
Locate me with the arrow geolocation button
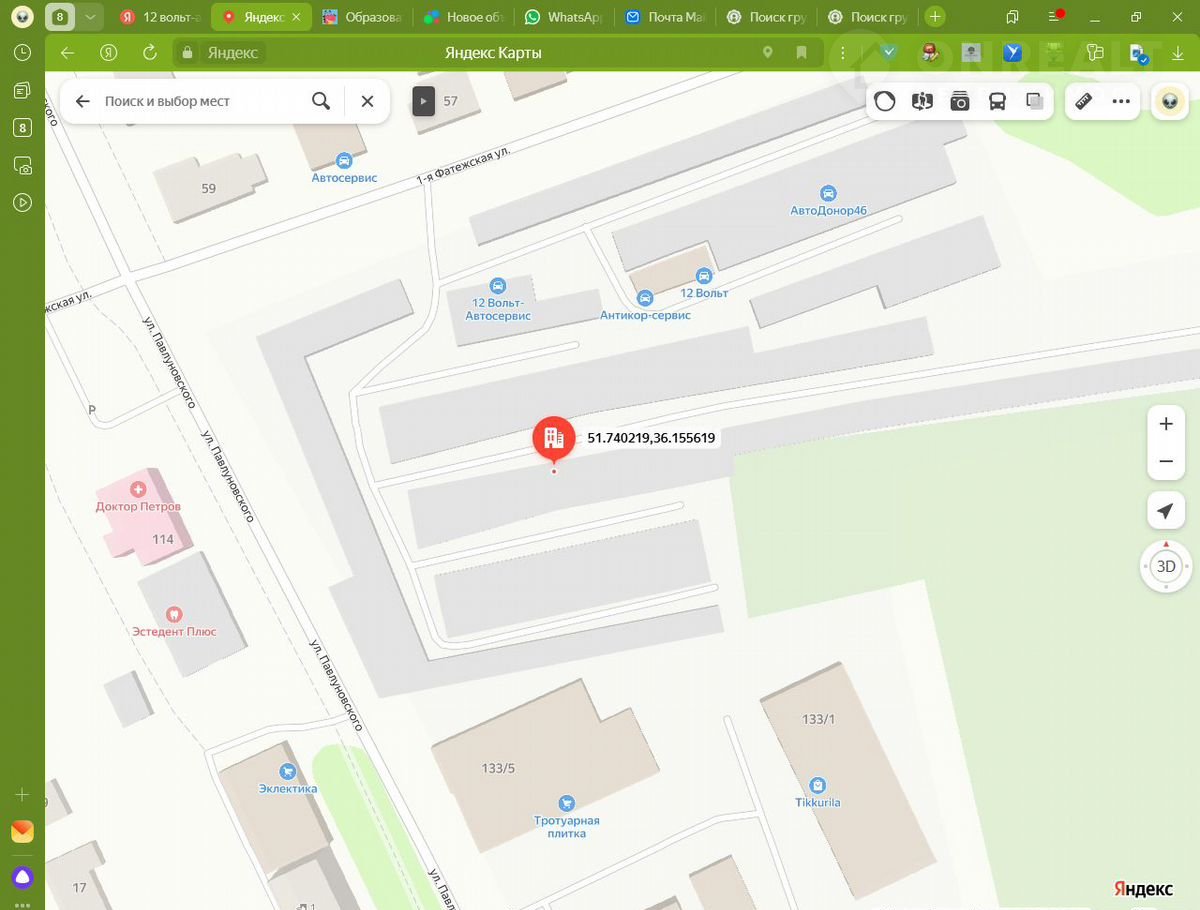click(x=1165, y=511)
